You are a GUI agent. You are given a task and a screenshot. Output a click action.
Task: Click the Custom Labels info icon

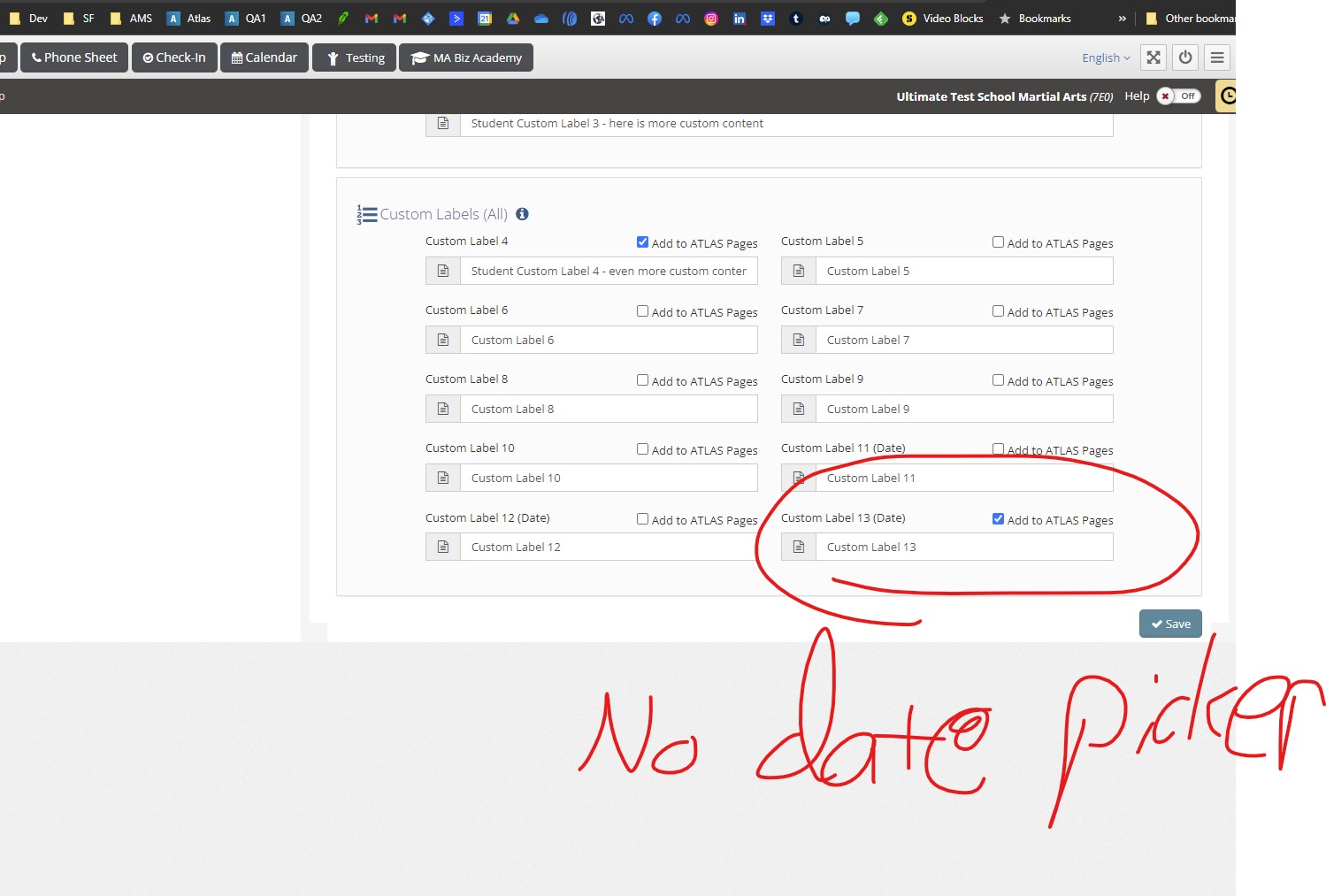pos(522,214)
